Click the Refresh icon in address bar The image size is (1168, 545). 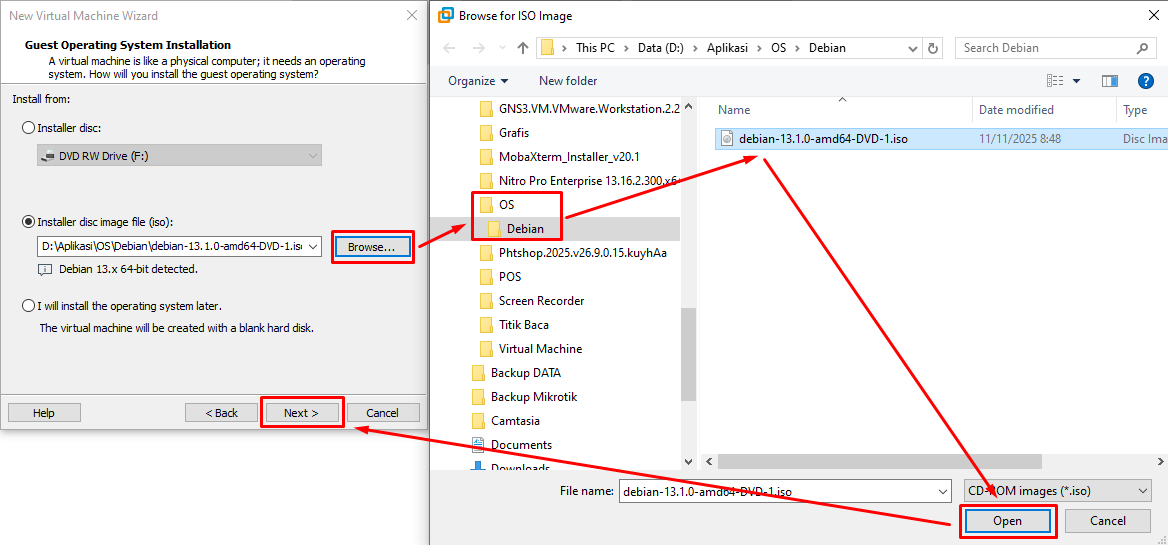coord(933,48)
